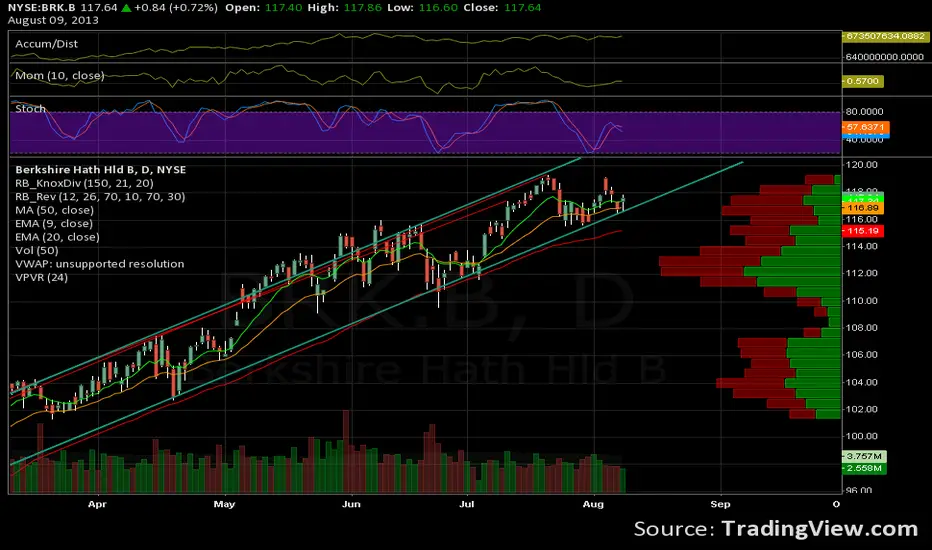Screen dimensions: 932x550
Task: Click the Apr label on time axis
Action: [x=97, y=504]
